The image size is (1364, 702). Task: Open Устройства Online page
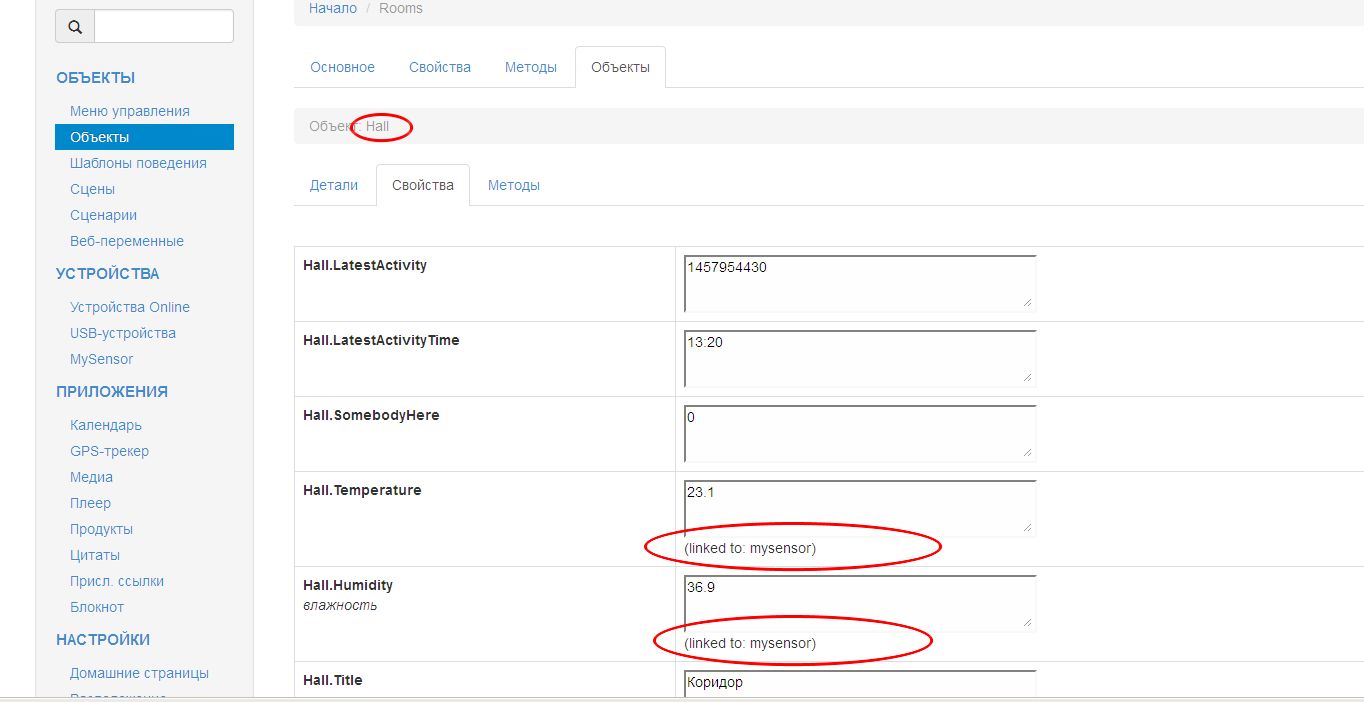(129, 307)
